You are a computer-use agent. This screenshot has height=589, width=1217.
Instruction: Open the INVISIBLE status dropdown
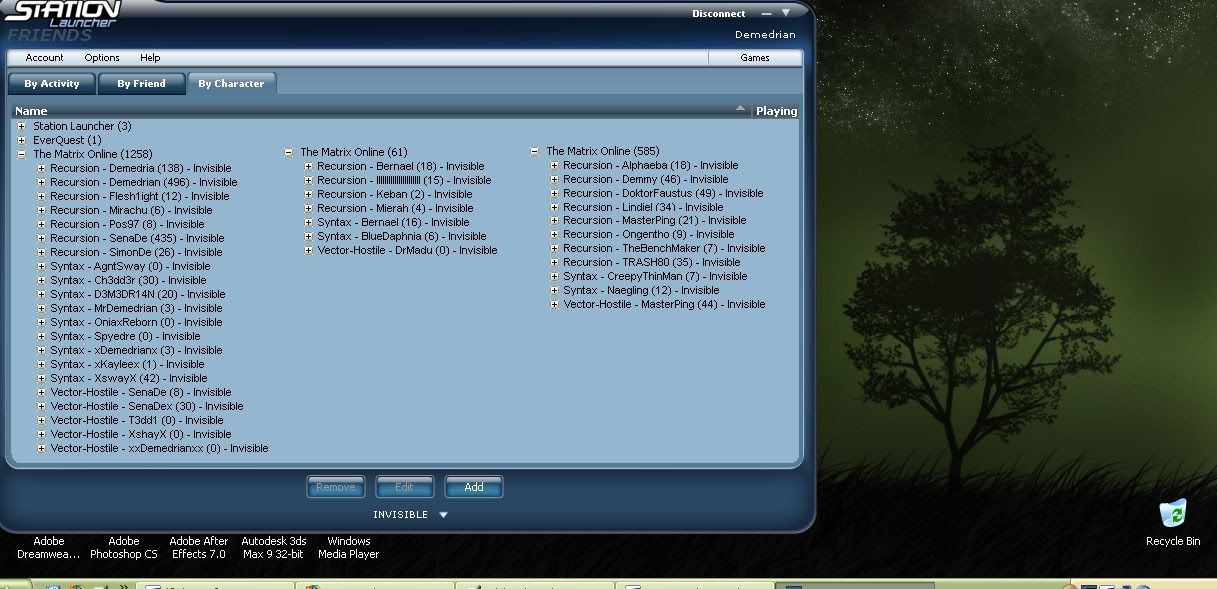(x=443, y=515)
